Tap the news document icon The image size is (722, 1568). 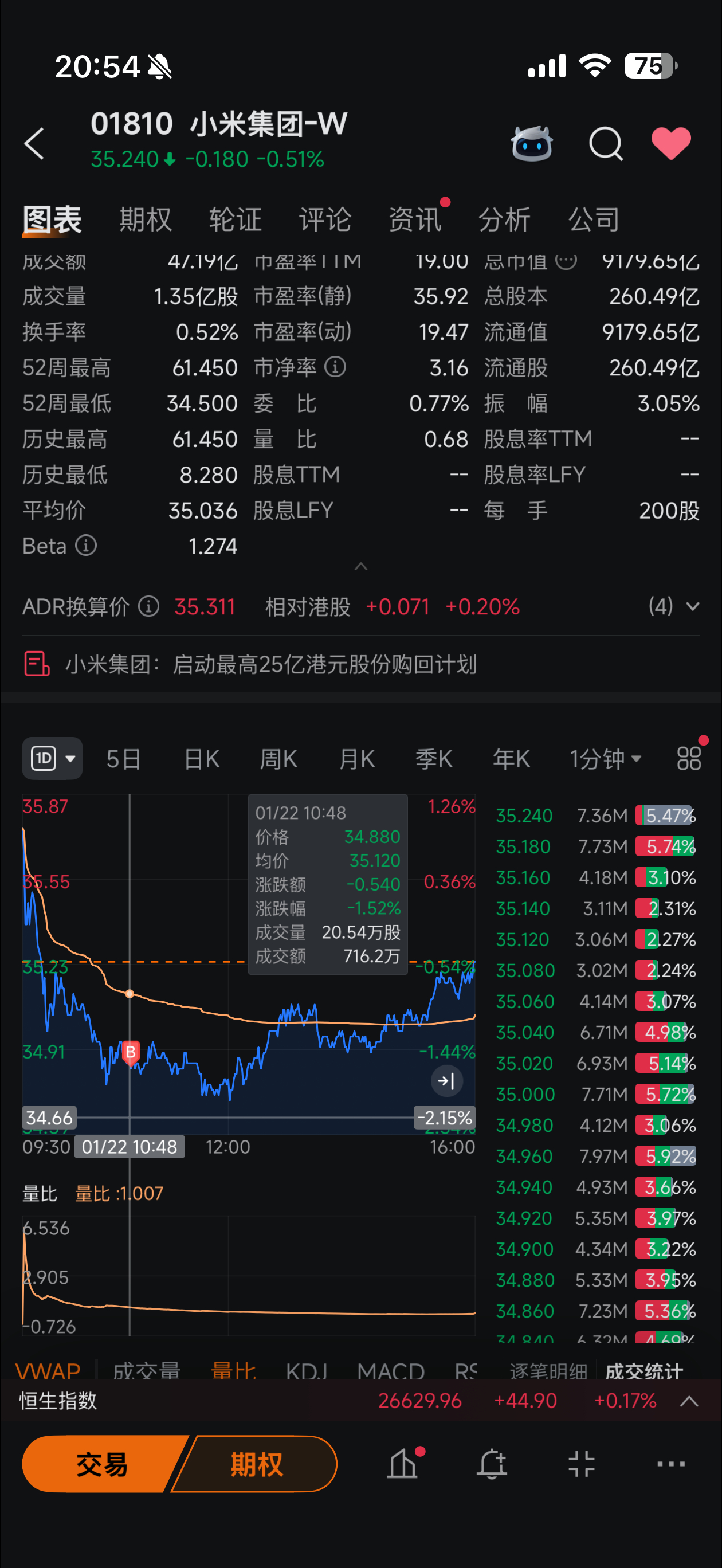pyautogui.click(x=37, y=664)
